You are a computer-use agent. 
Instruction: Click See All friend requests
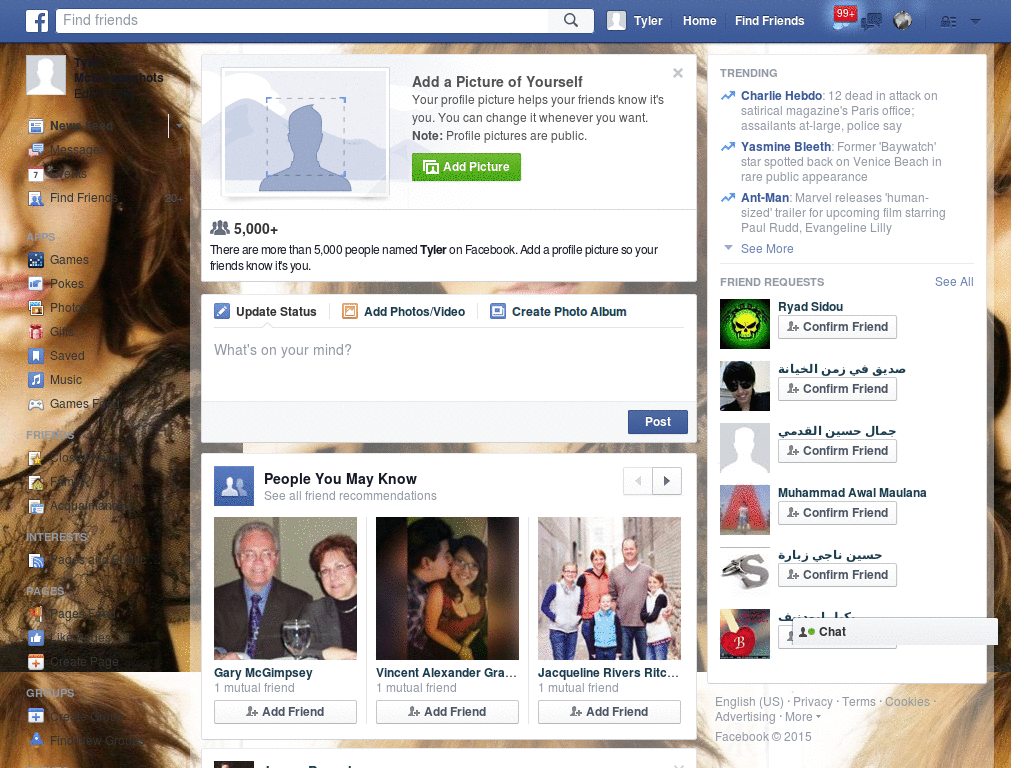(953, 281)
